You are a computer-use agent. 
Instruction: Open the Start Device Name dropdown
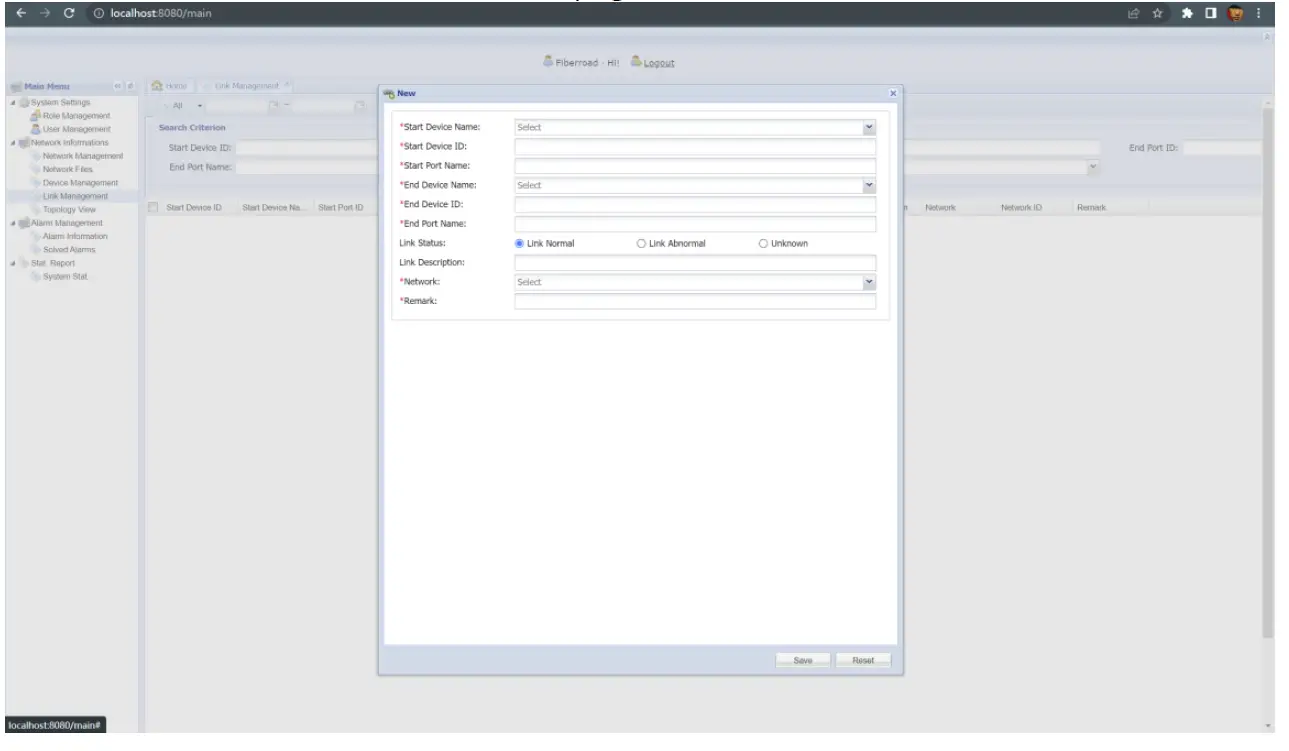tap(868, 127)
